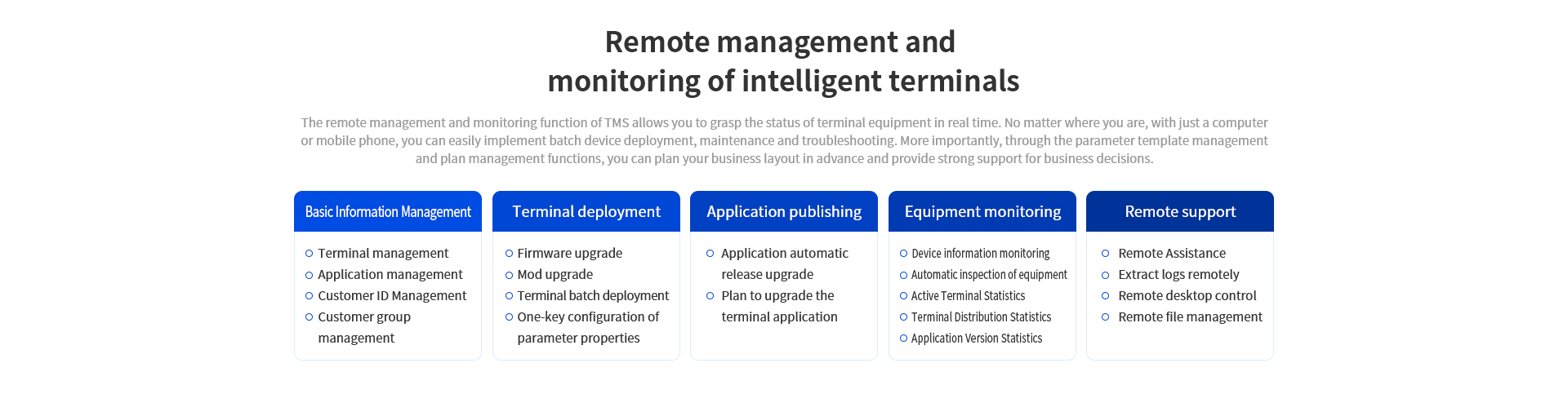
Task: Click the bullet circle beside Terminal management
Action: pos(309,254)
